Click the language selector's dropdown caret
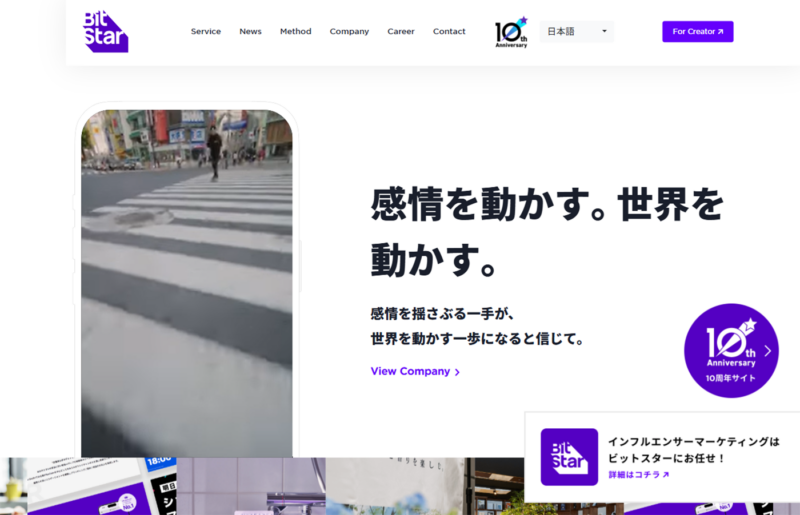The height and width of the screenshot is (515, 800). 604,32
